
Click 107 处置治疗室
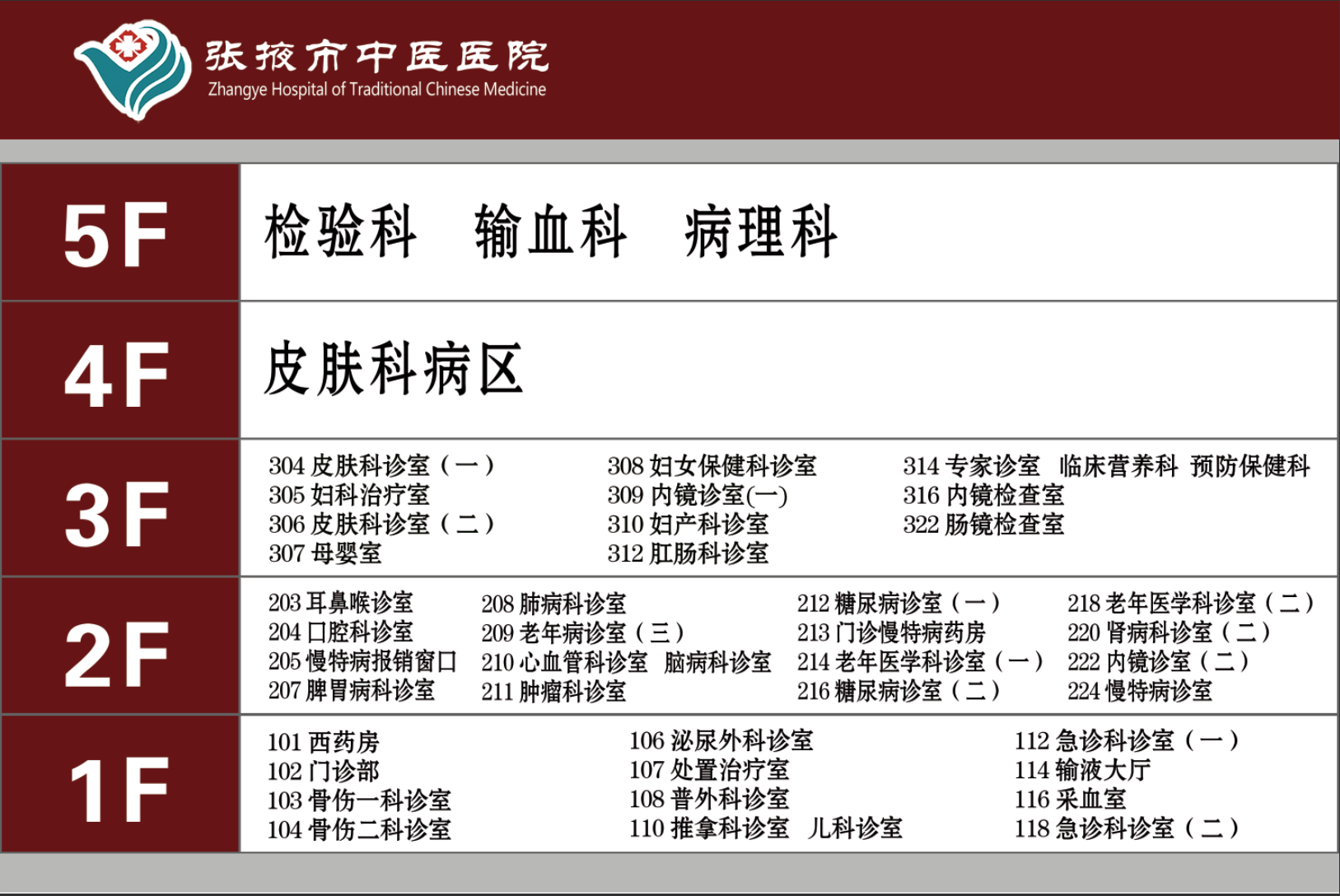[709, 770]
